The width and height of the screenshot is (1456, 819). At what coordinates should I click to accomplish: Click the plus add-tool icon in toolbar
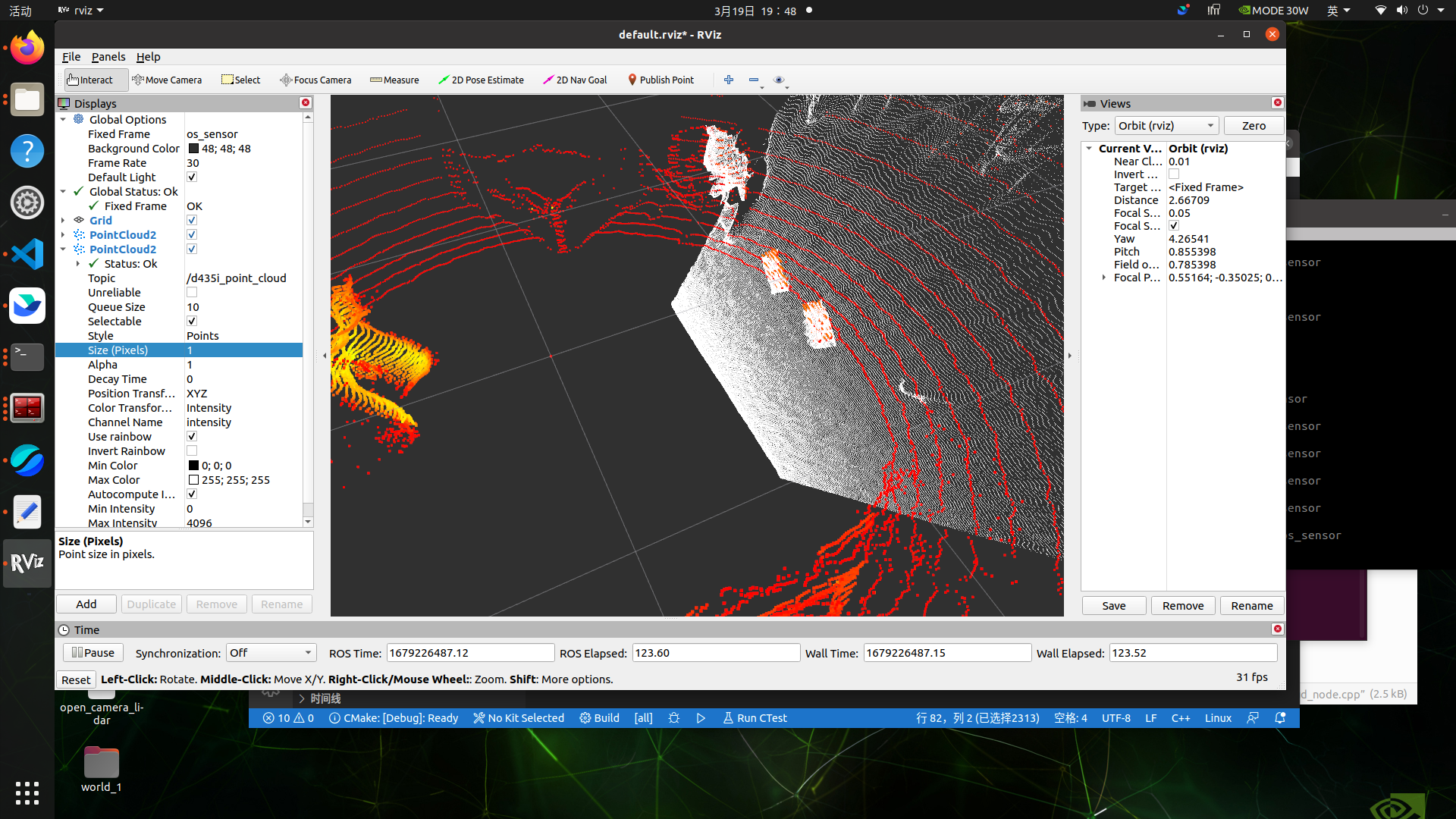(x=729, y=80)
